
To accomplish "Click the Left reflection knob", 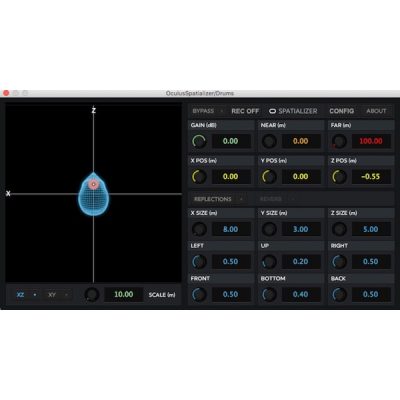I will click(x=199, y=262).
